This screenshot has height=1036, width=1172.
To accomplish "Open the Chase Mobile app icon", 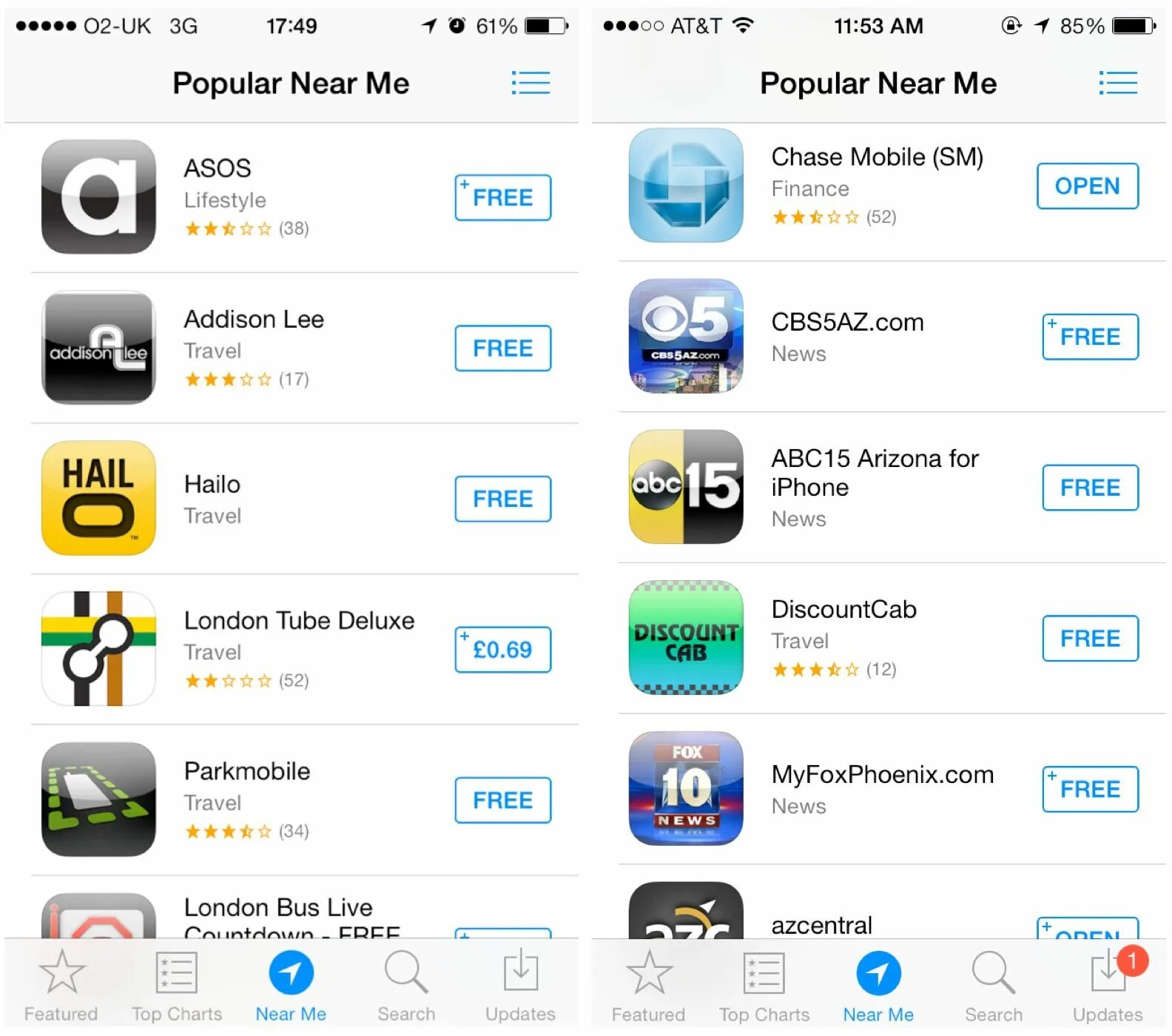I will pyautogui.click(x=686, y=185).
